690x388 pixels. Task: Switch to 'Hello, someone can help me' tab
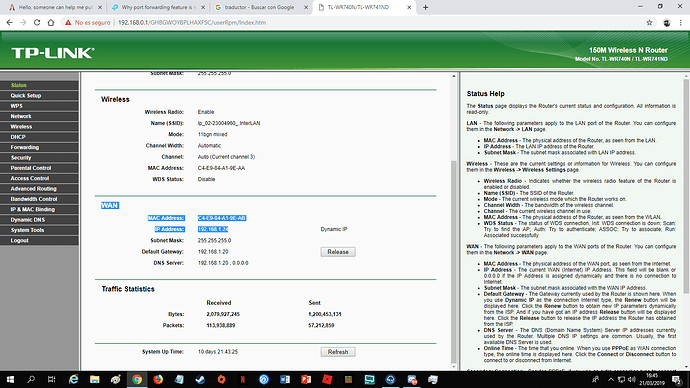[55, 7]
